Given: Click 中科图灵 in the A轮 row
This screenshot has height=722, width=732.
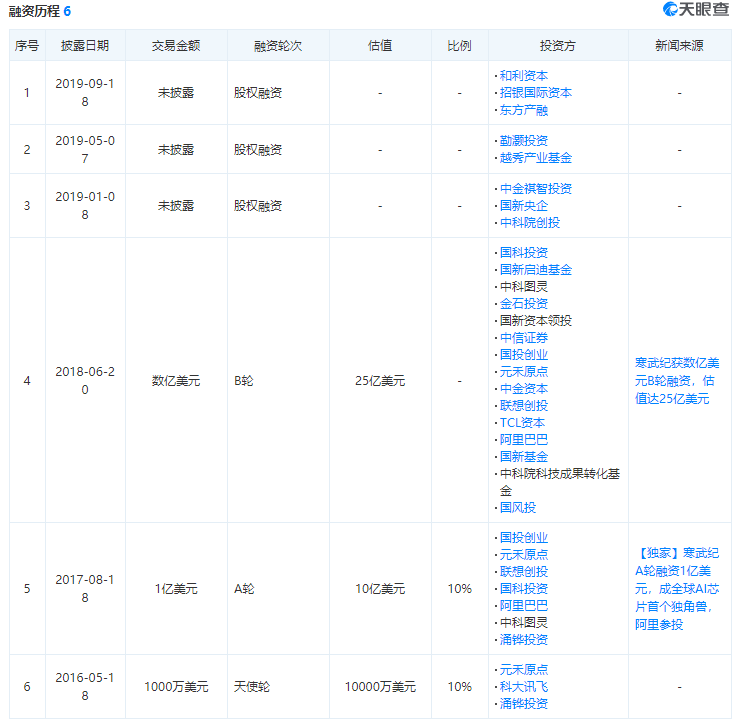Looking at the screenshot, I should pos(523,622).
